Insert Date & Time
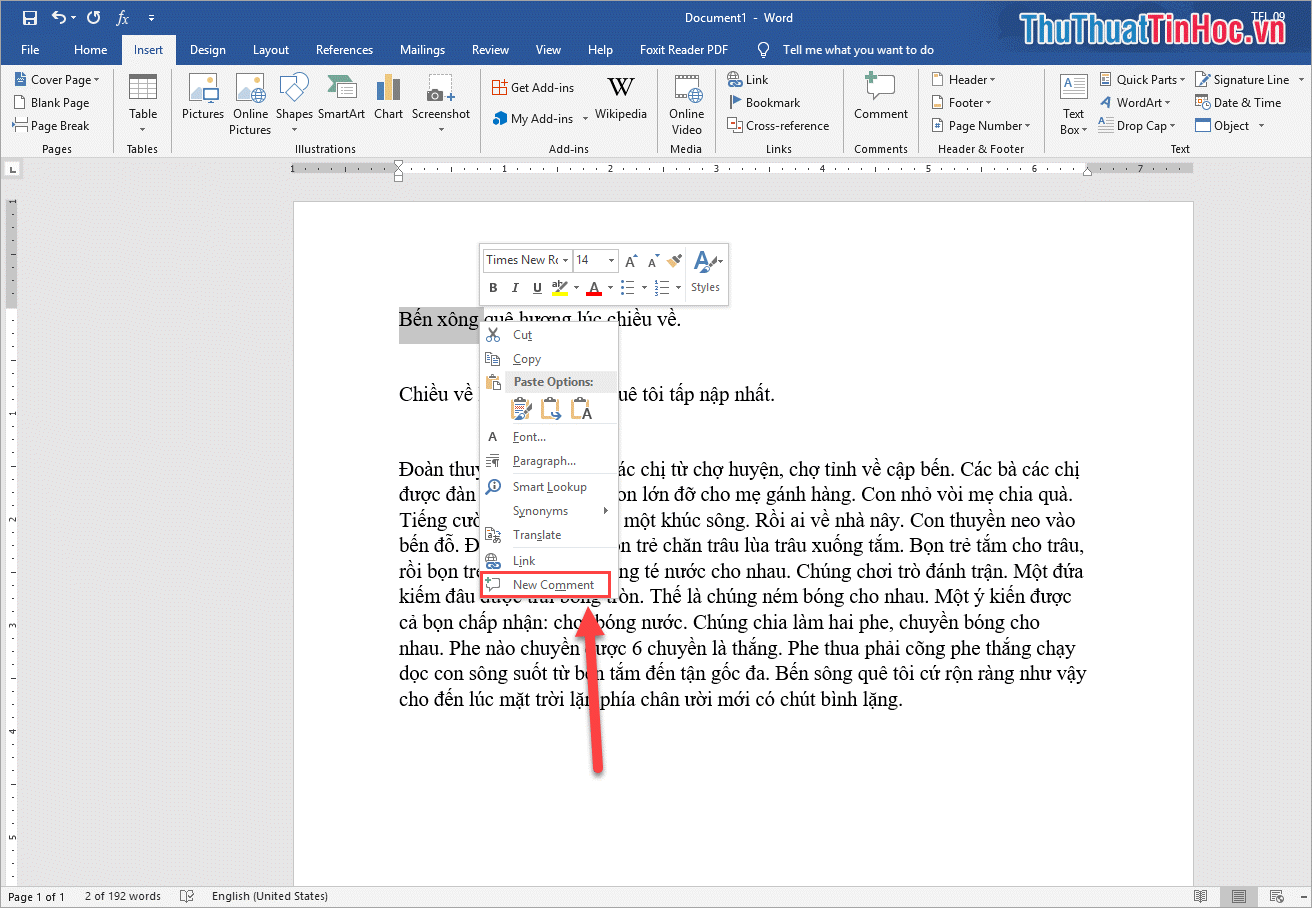Viewport: 1312px width, 908px height. tap(1238, 103)
